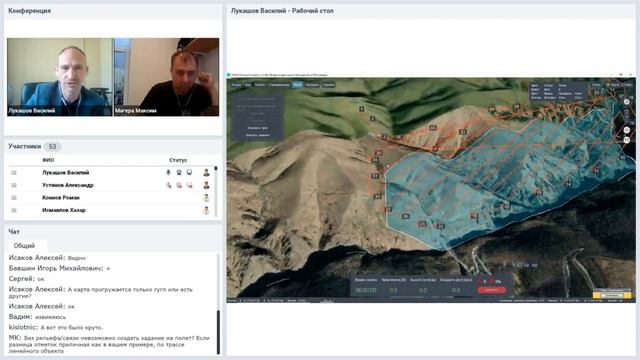Click chat message from Вадим
This screenshot has height=360, width=640.
click(37, 317)
